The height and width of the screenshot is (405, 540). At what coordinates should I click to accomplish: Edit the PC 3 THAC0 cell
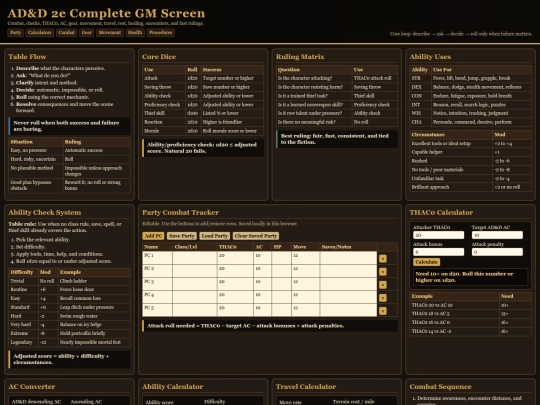(x=236, y=284)
